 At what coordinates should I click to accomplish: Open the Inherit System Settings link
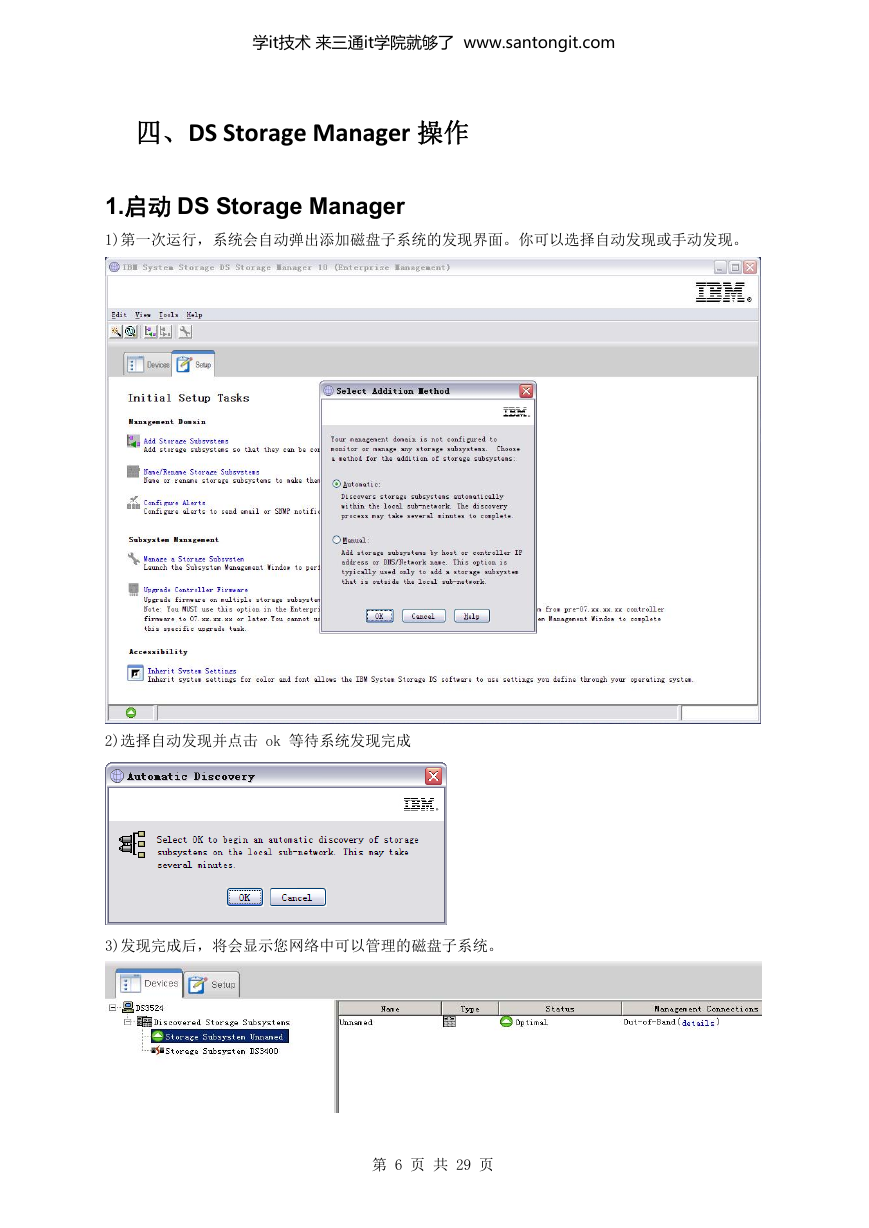(192, 671)
